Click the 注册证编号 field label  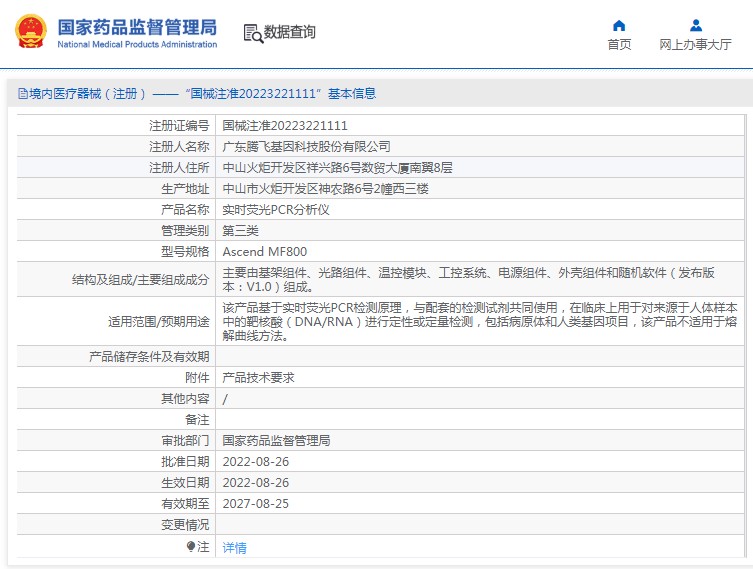(179, 126)
